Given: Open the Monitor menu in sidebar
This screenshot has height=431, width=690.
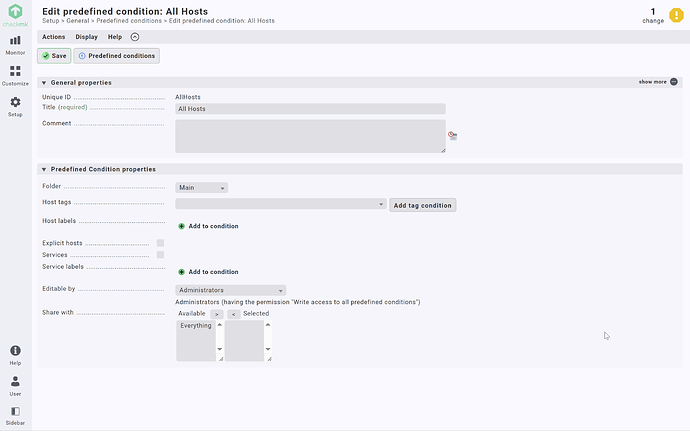Looking at the screenshot, I should click(15, 45).
